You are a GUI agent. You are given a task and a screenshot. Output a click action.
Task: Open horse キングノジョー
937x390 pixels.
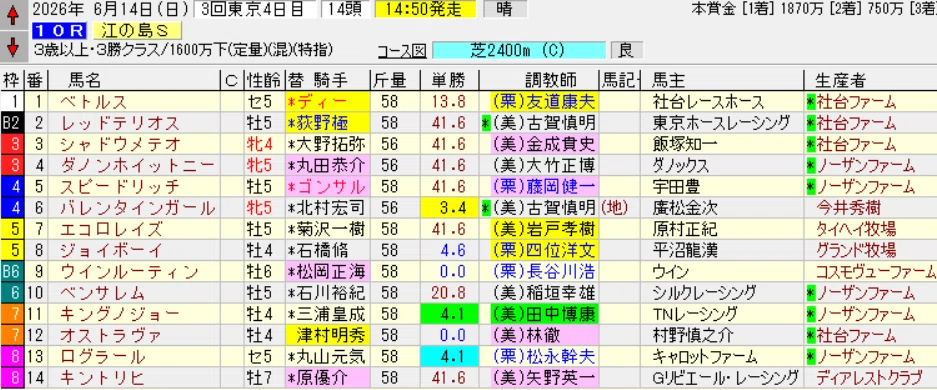coord(121,314)
